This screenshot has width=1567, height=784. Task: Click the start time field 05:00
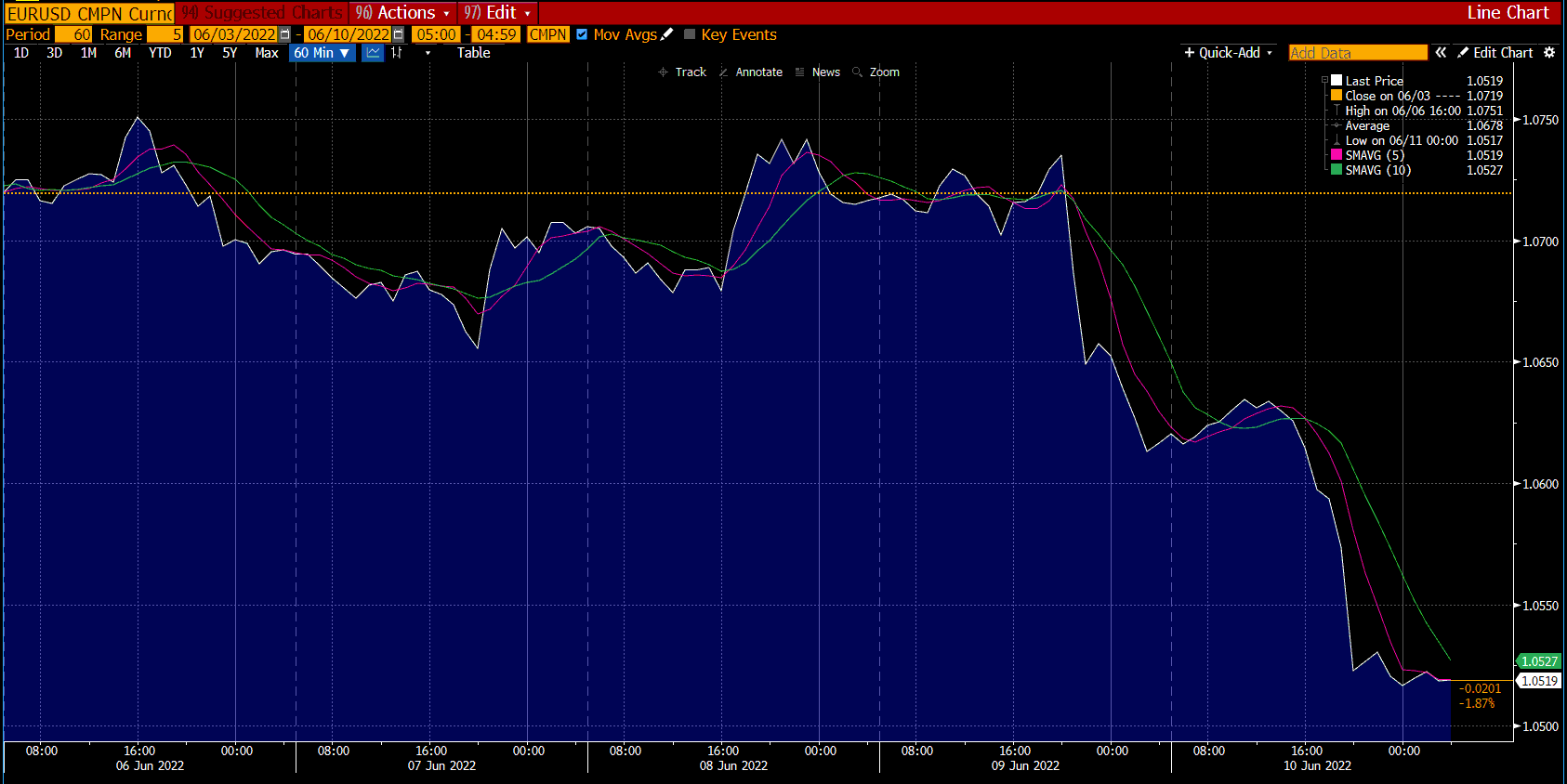click(x=436, y=34)
